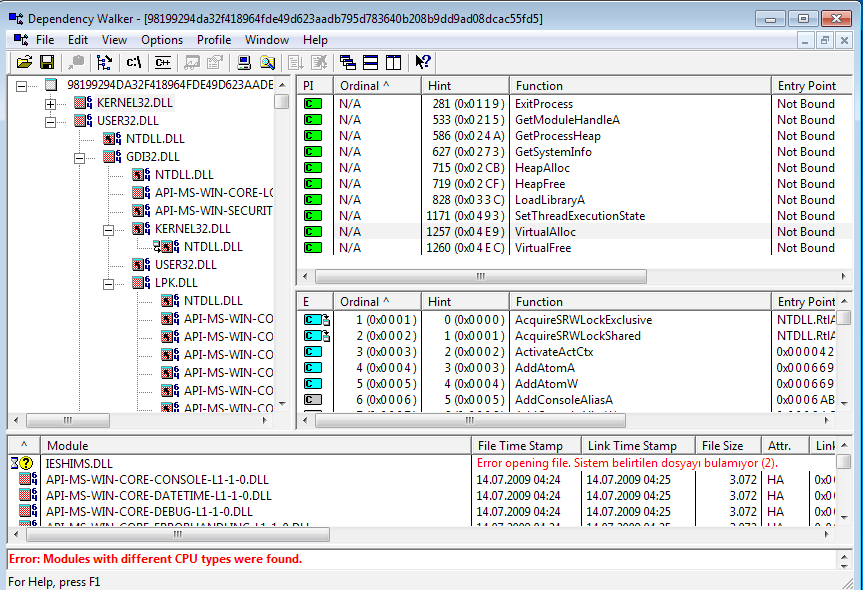Tile windows horizontally via toolbar icon

coord(371,62)
